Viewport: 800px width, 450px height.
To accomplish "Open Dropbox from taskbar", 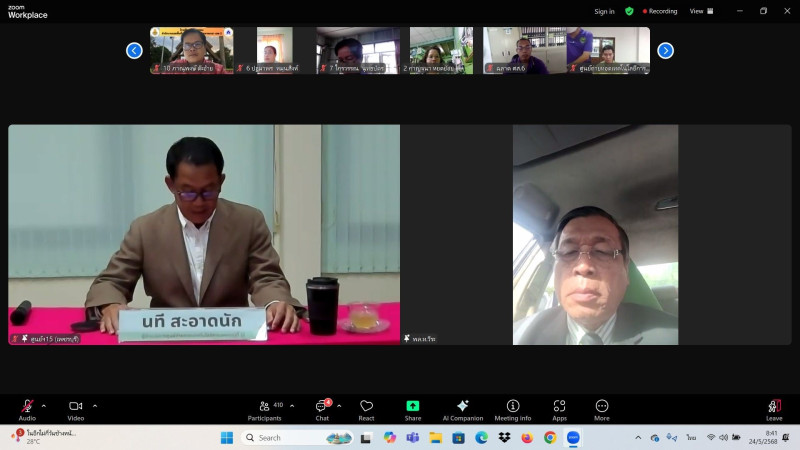I will [505, 438].
